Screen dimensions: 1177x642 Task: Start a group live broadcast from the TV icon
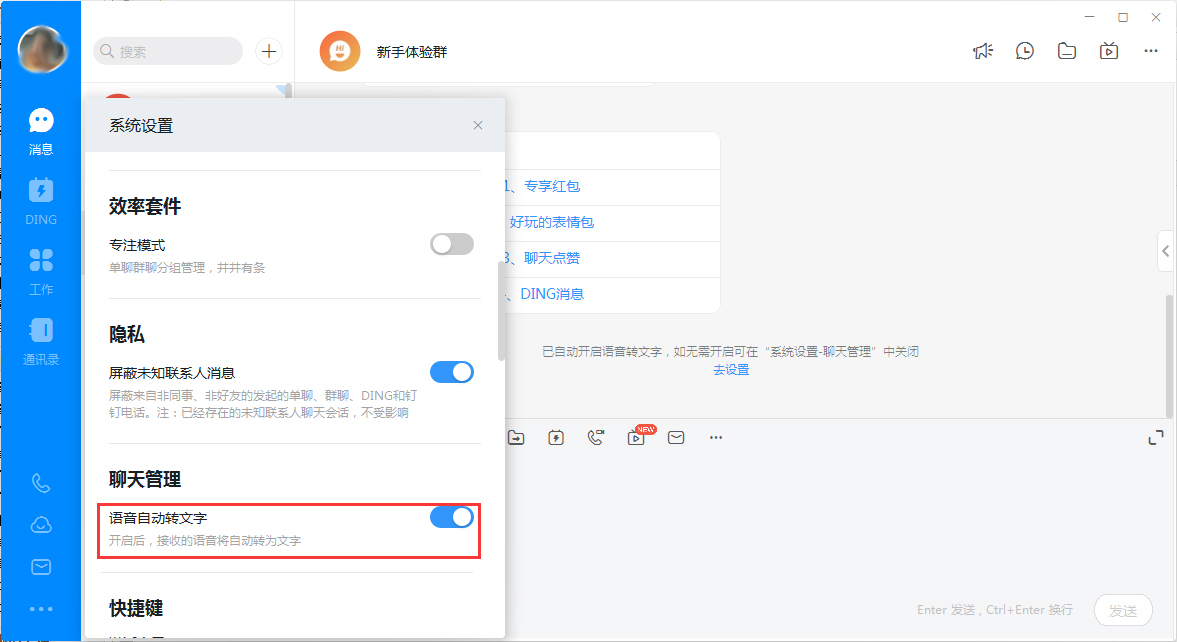point(1109,50)
